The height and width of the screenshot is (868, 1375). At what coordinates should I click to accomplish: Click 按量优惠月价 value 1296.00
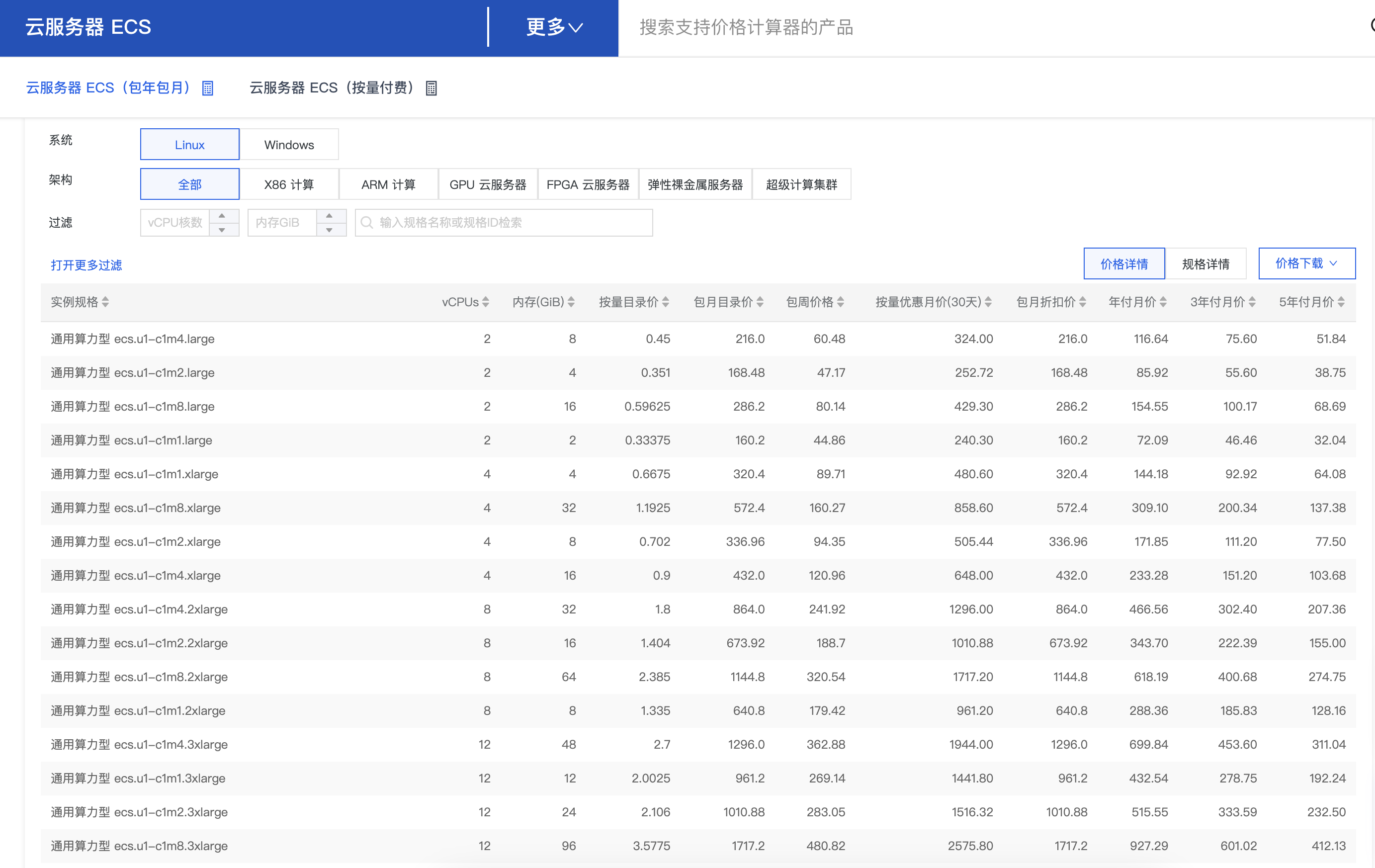(971, 609)
